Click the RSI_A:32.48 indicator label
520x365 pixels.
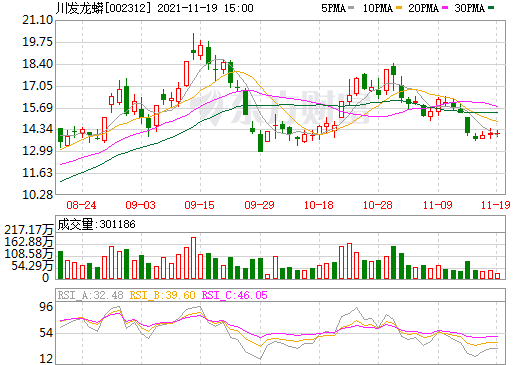point(90,295)
